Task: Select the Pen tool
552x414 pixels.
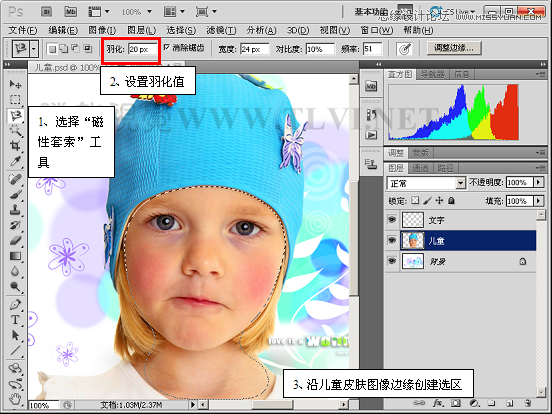Action: click(15, 304)
